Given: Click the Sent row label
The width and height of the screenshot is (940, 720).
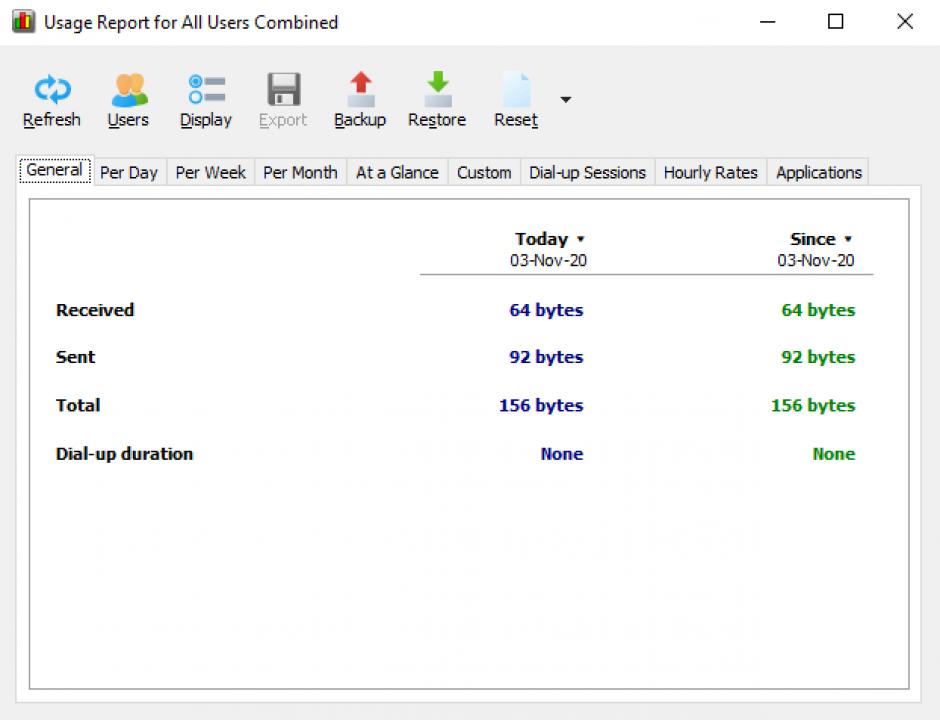Looking at the screenshot, I should point(76,357).
